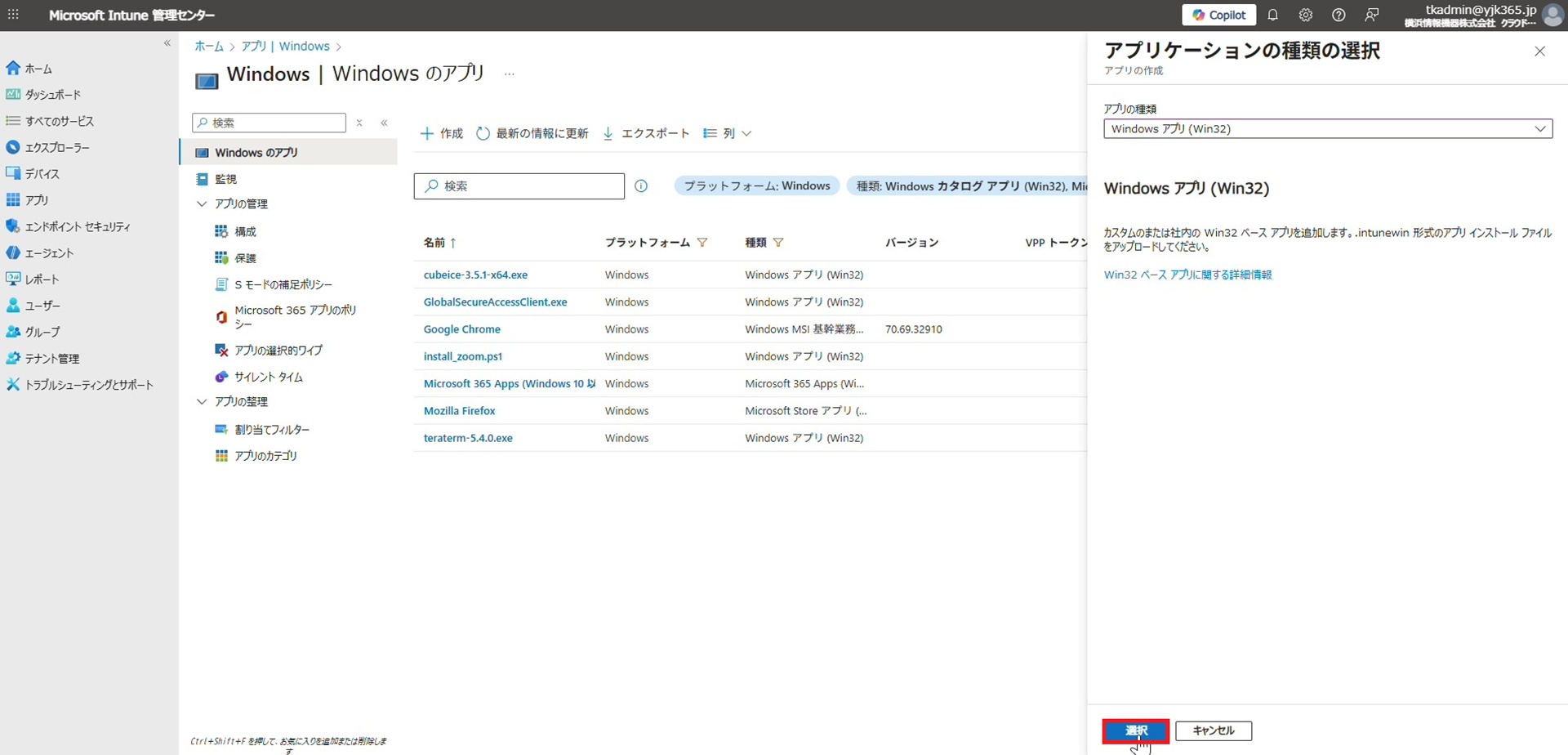Click the 選択 button

pyautogui.click(x=1135, y=730)
